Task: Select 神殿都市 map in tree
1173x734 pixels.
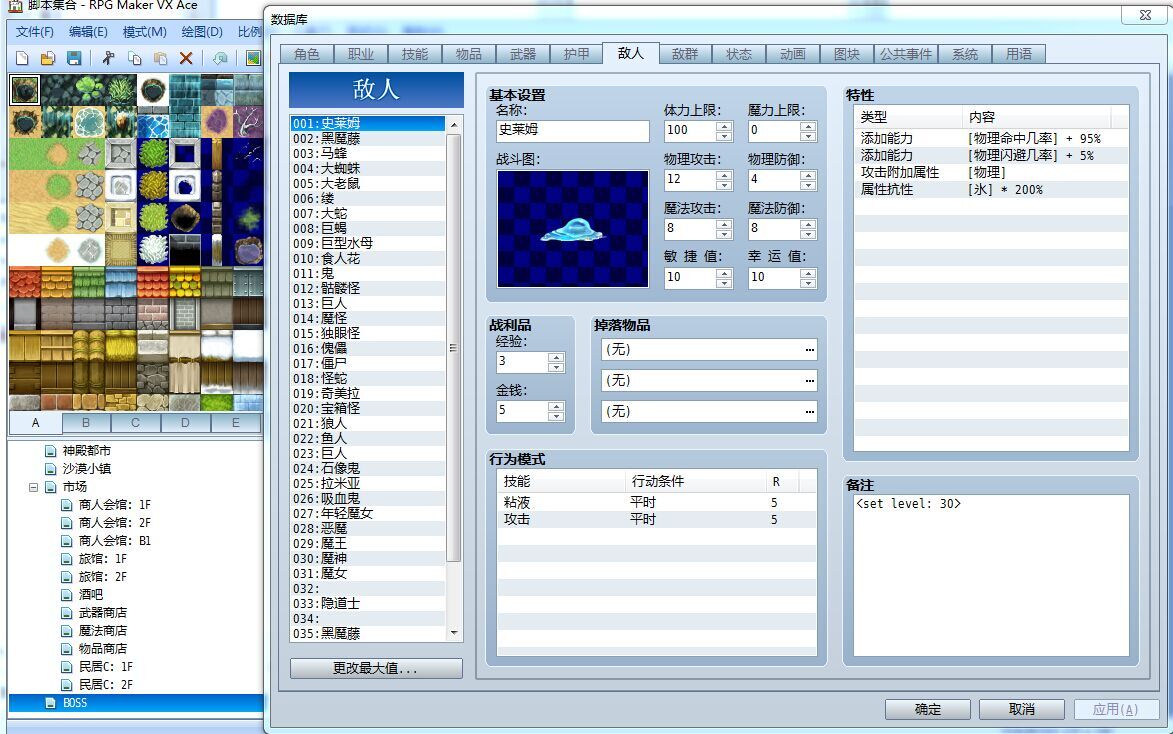Action: (86, 451)
